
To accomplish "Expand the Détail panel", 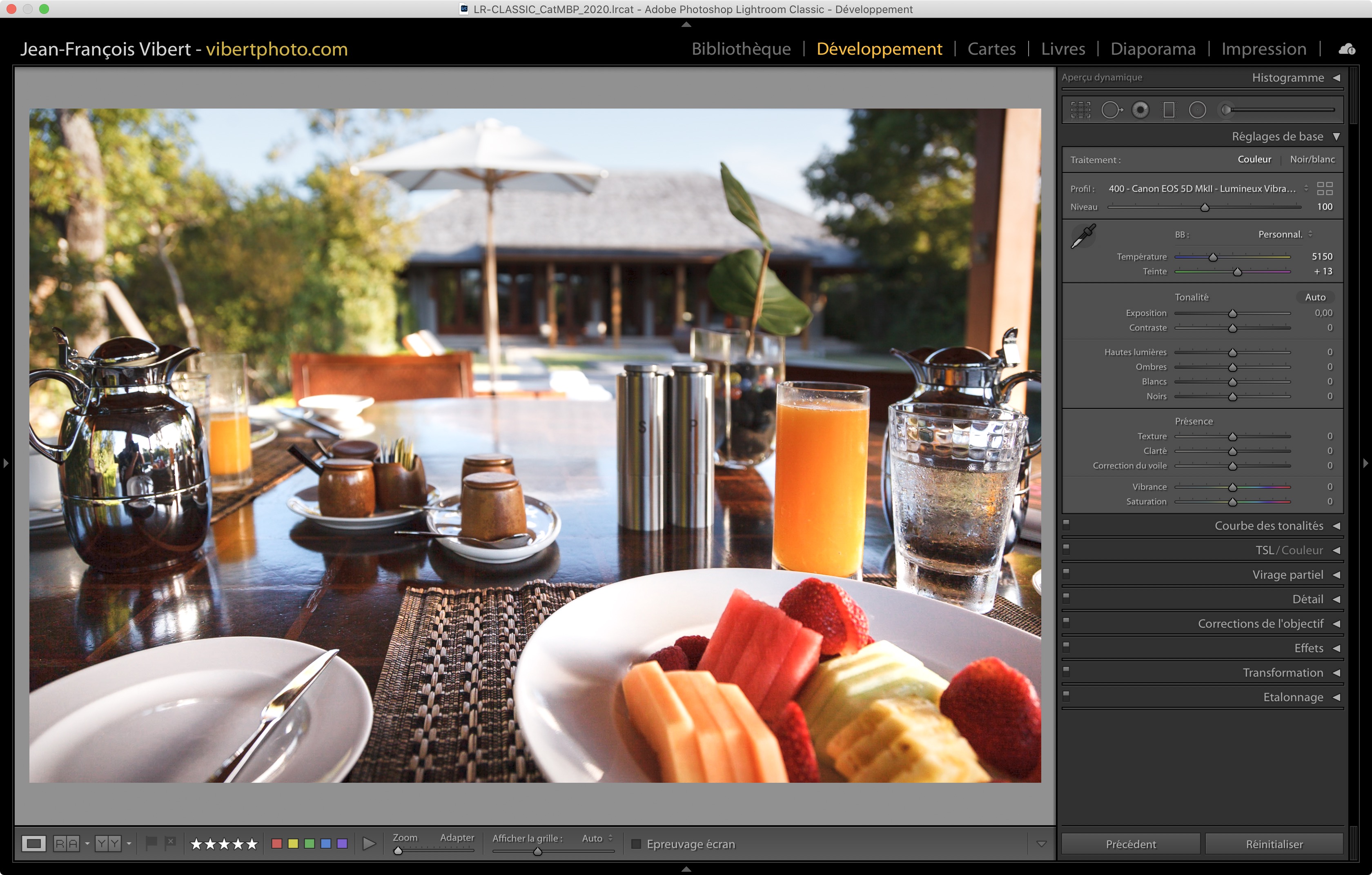I will point(1336,599).
